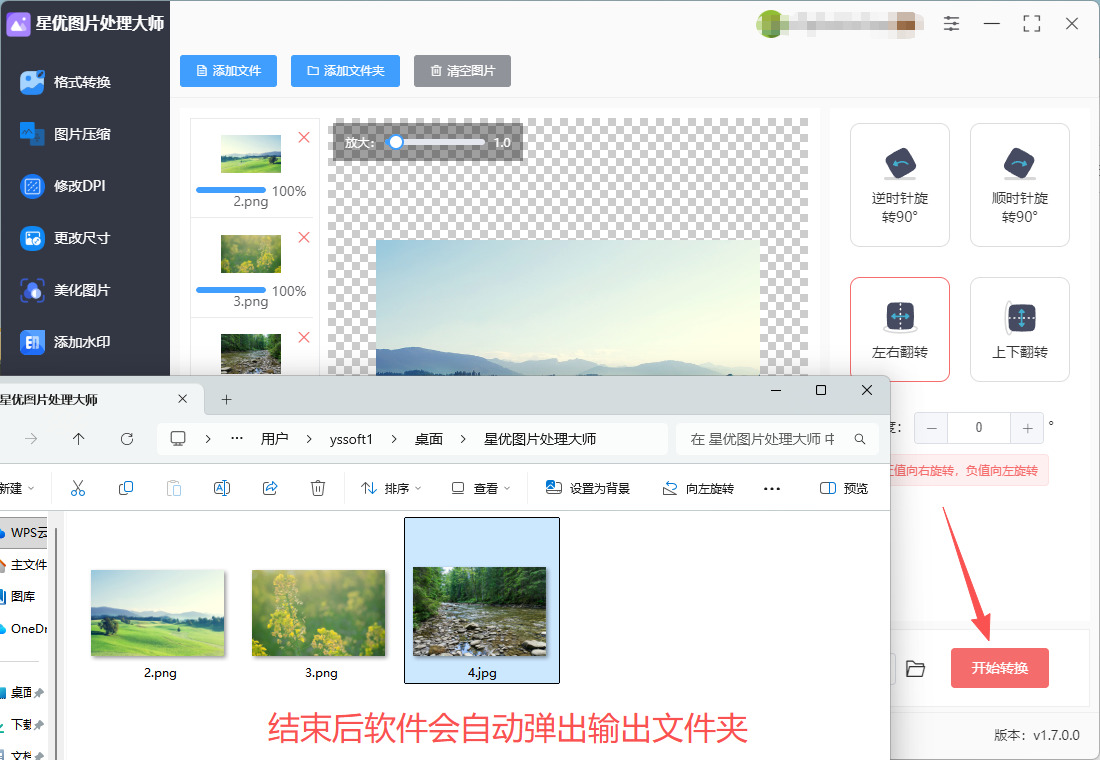Choose 更改尺寸 resize tool
Screen dimensions: 1100x760
tap(65, 238)
